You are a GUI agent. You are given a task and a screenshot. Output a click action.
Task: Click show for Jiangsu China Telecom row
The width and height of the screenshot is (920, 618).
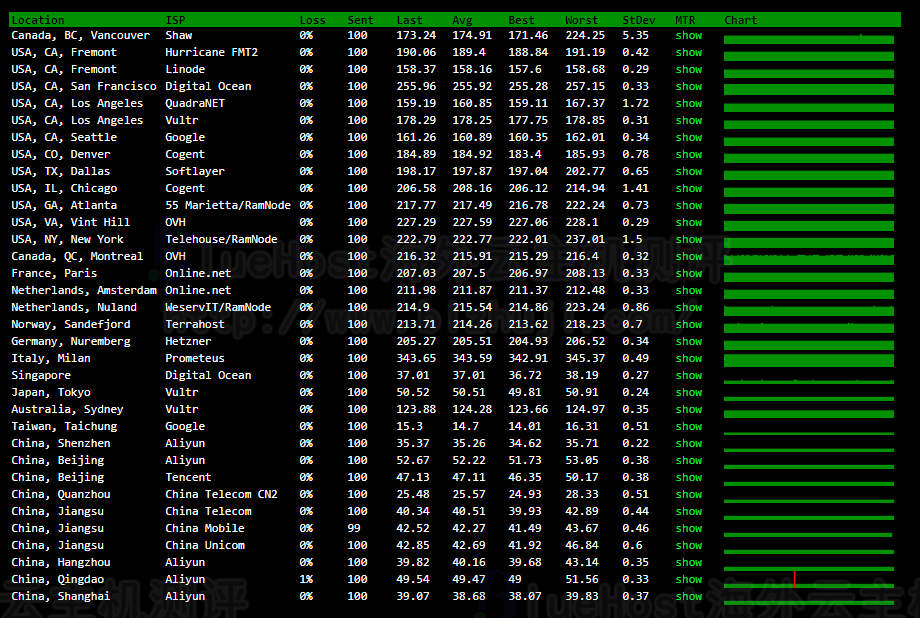pos(688,512)
